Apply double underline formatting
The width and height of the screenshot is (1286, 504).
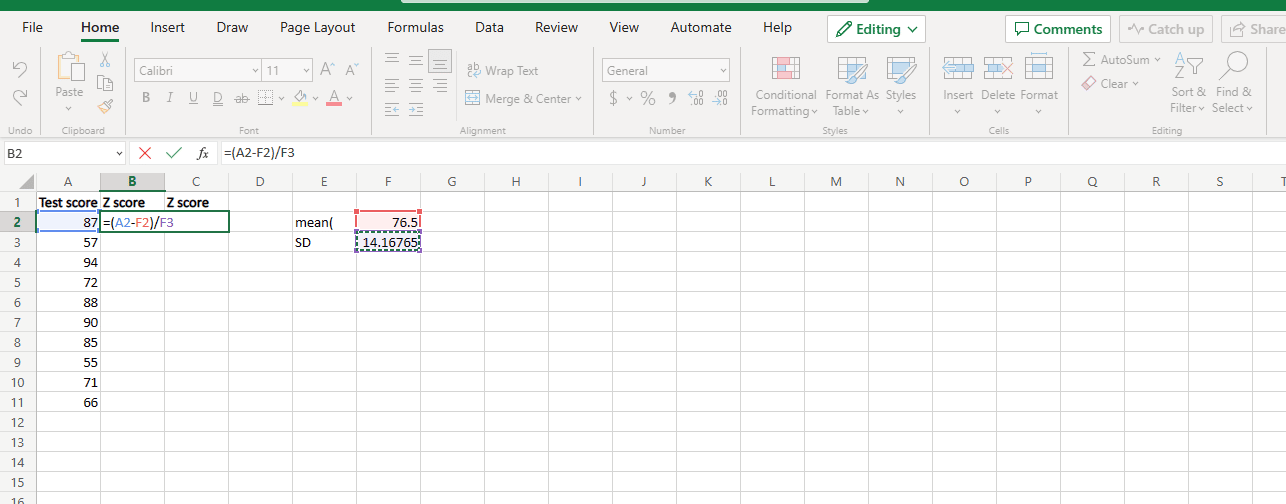click(x=218, y=98)
